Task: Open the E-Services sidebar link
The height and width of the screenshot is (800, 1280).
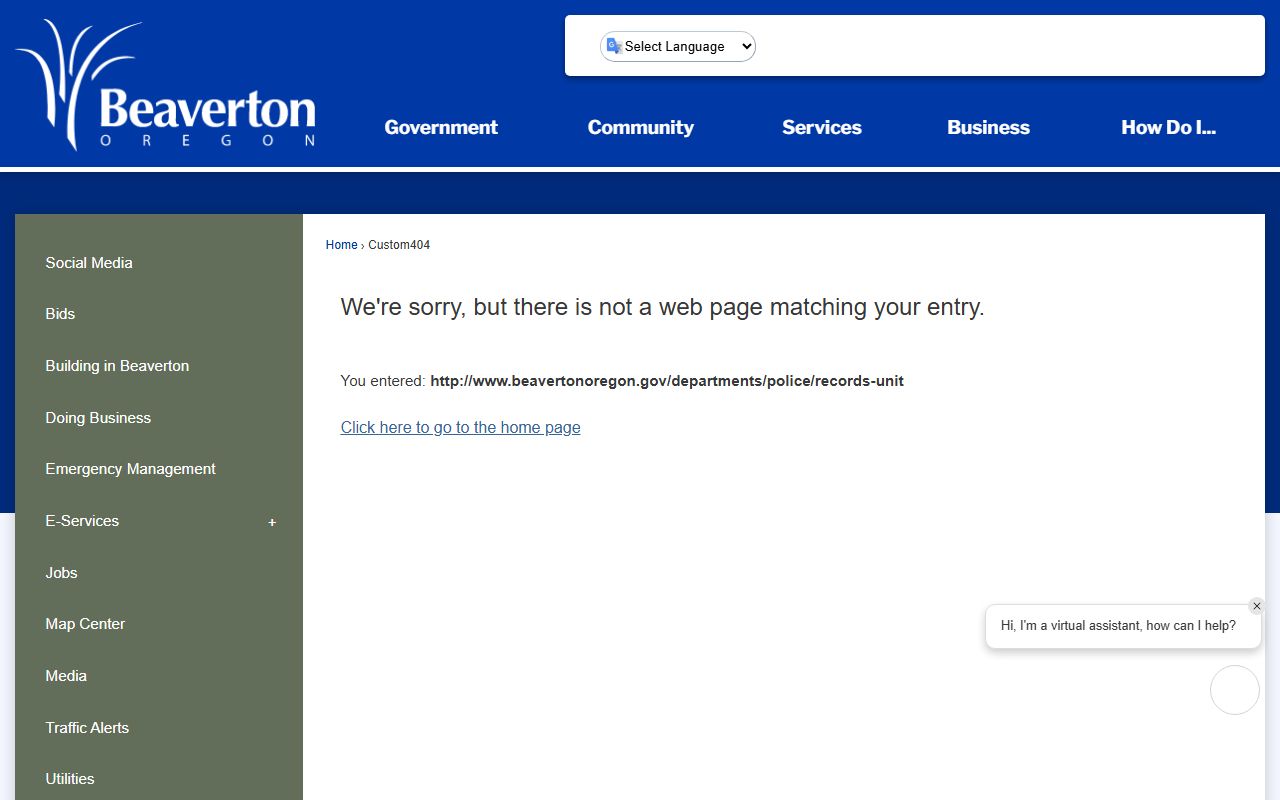Action: click(x=82, y=521)
